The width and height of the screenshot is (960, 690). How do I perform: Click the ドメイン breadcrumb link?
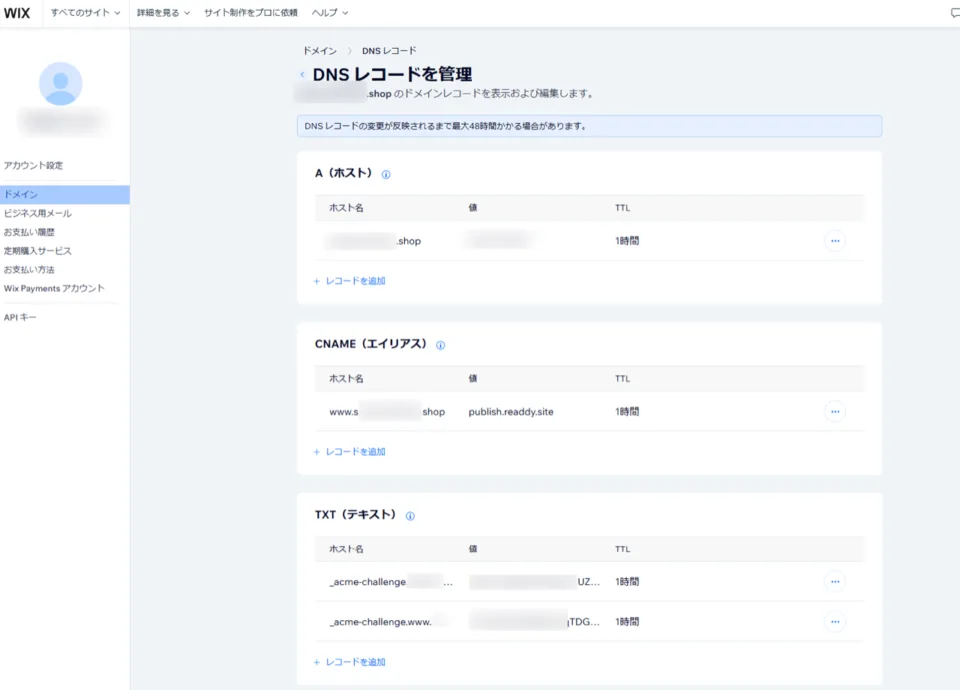pos(320,51)
